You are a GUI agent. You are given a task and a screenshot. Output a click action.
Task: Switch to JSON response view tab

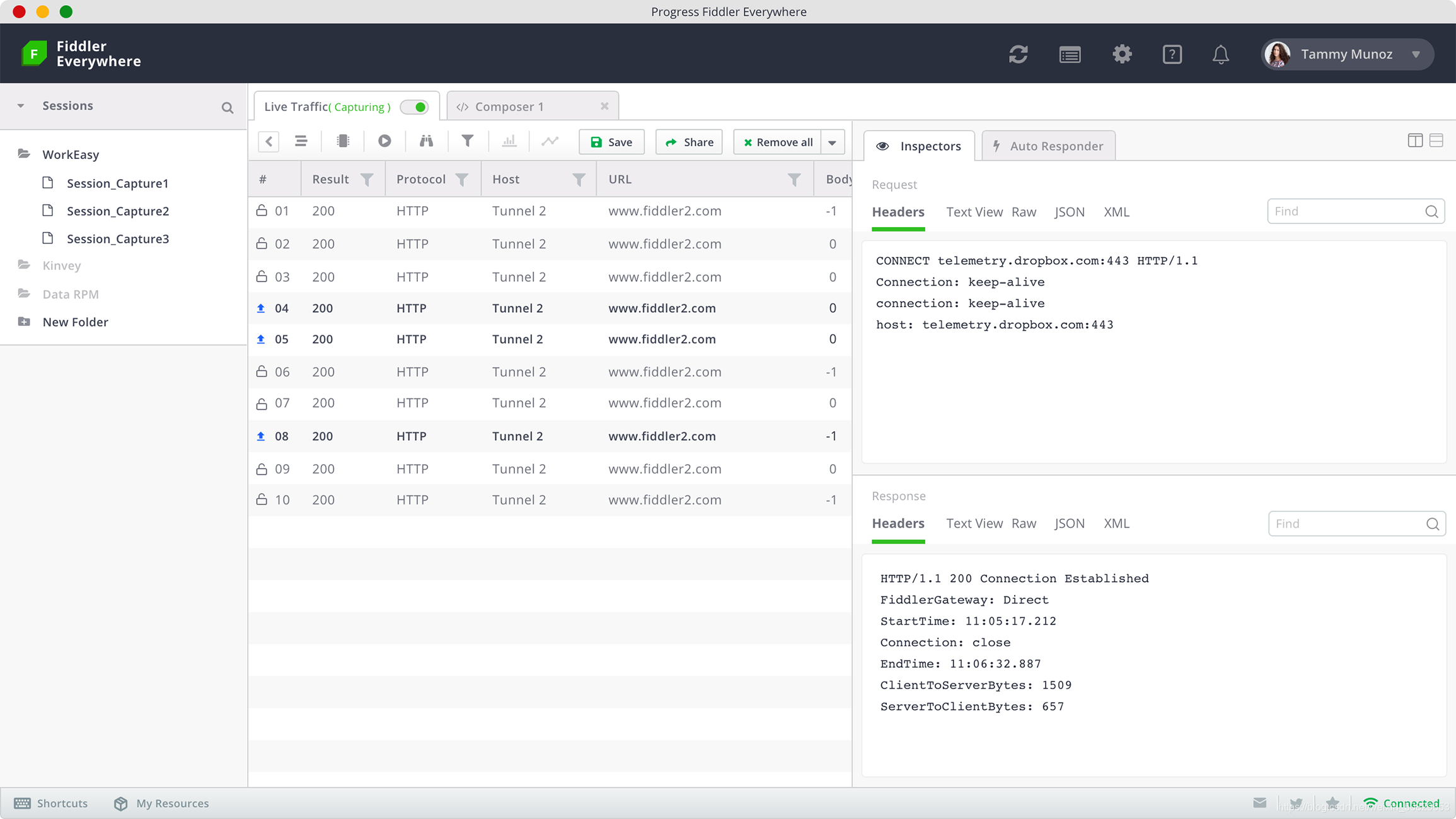[1069, 523]
